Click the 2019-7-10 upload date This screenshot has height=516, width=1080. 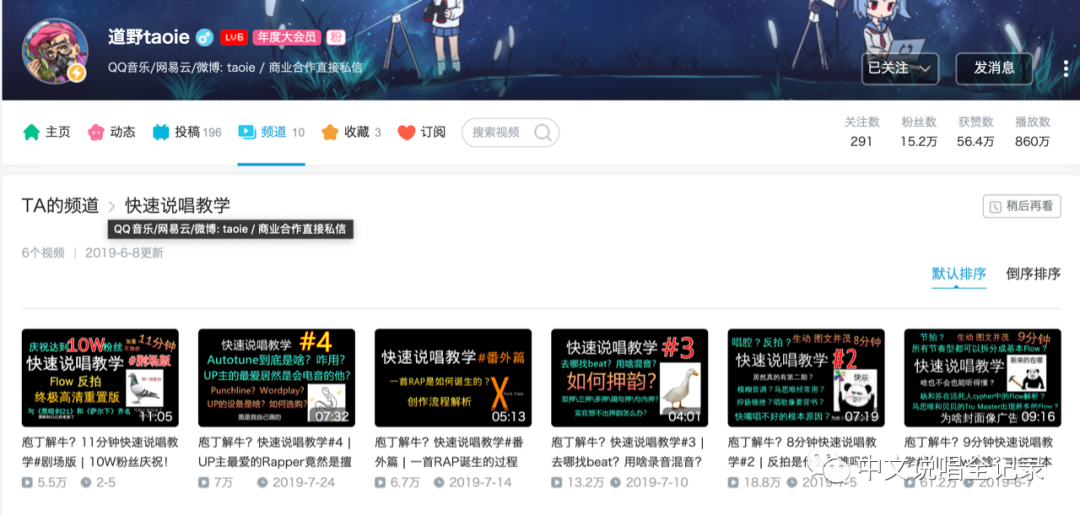tap(650, 482)
